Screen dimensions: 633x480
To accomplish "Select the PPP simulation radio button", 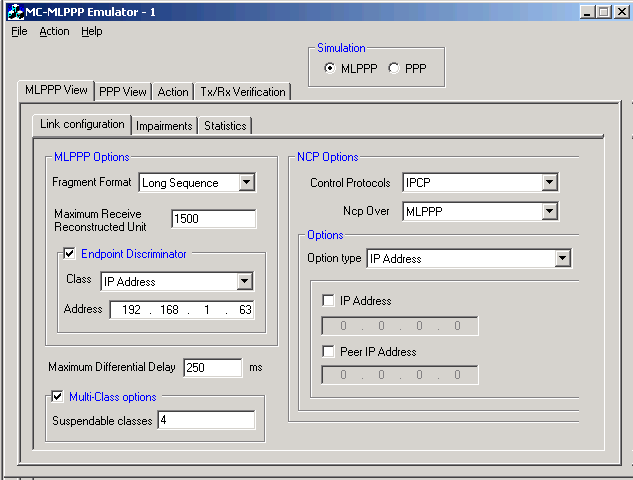I will 394,68.
